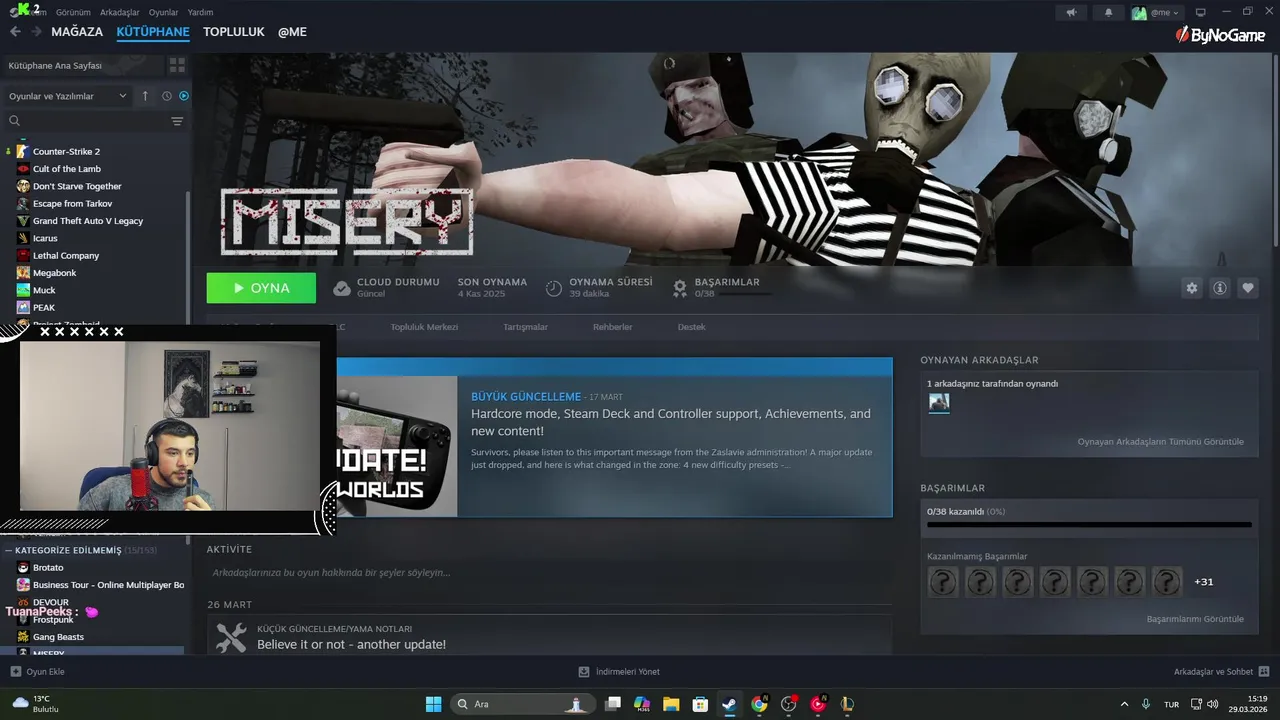Screen dimensions: 1280x720
Task: Click the library search field
Action: [87, 121]
